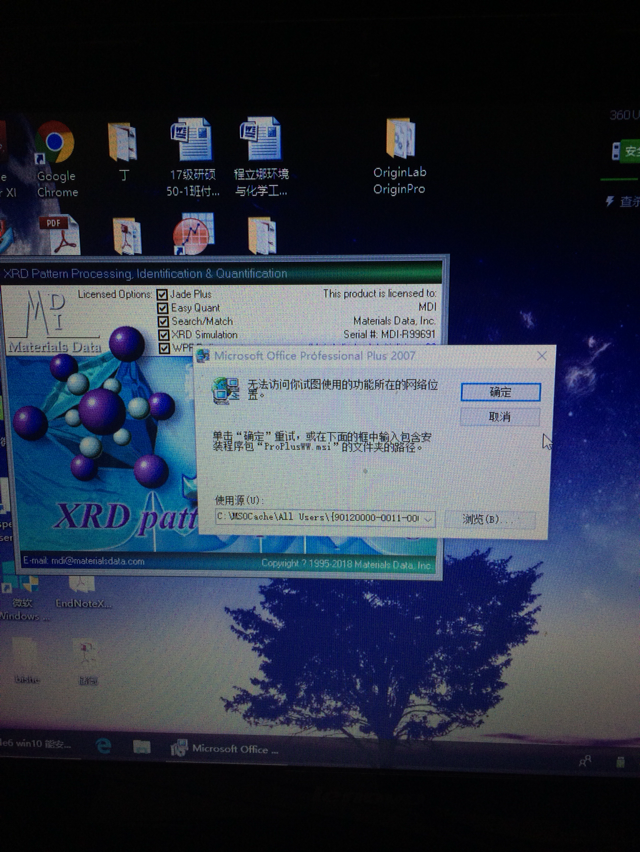Click 浏览(B) to browse for the source
Image resolution: width=640 pixels, height=852 pixels.
[x=490, y=519]
